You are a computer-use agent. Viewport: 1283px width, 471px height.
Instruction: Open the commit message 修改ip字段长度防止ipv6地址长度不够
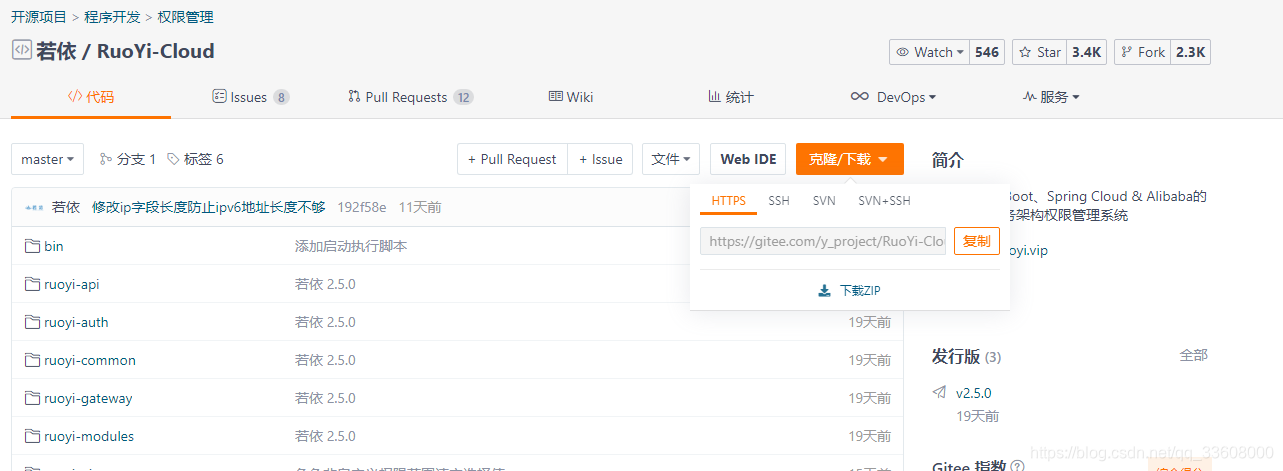pyautogui.click(x=209, y=208)
